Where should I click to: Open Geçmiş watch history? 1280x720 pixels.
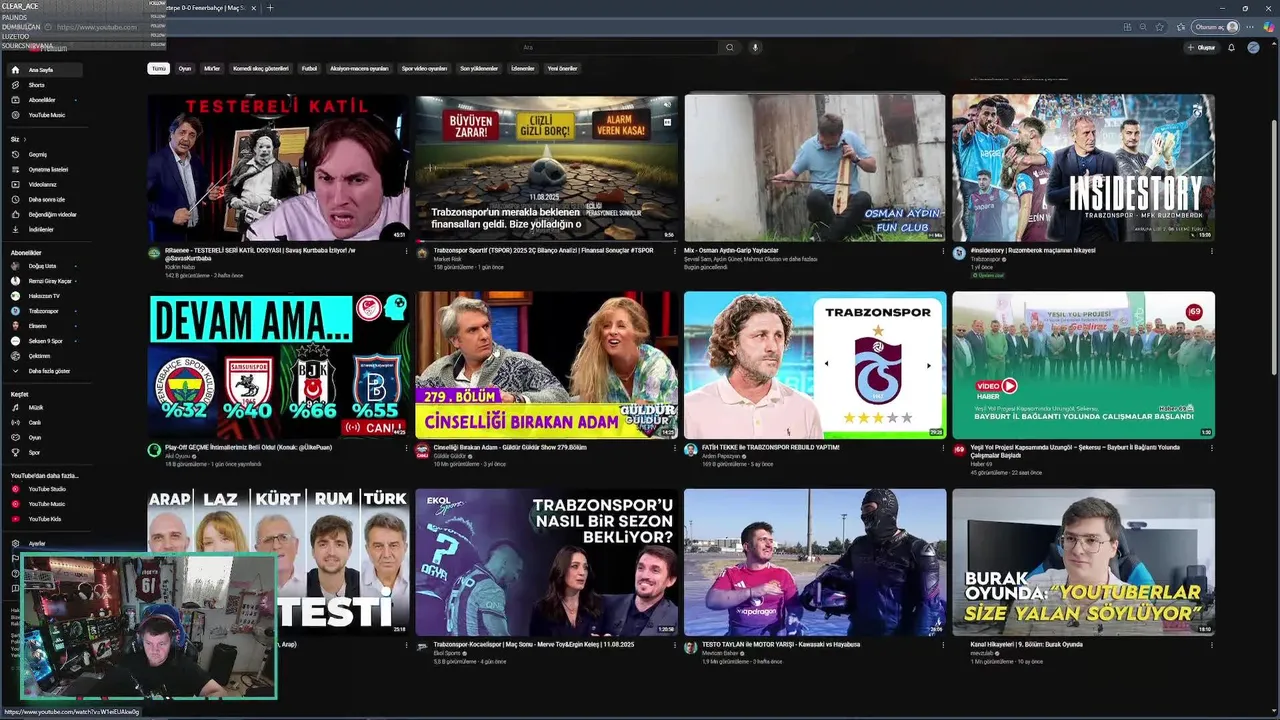[43, 154]
